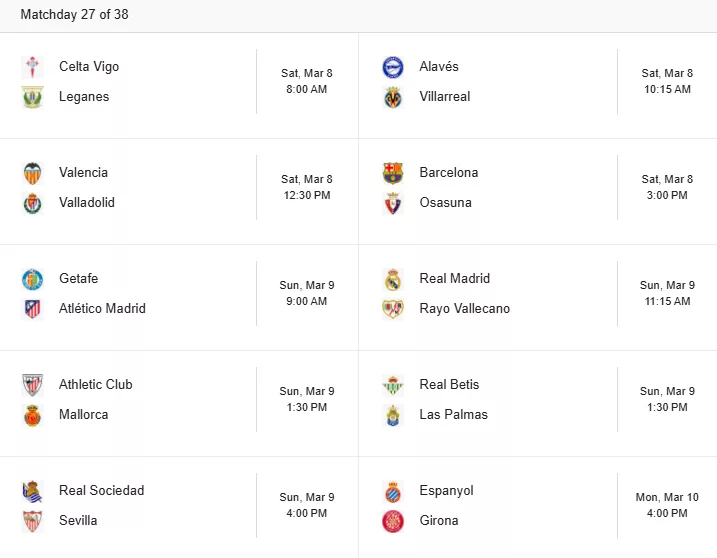The height and width of the screenshot is (558, 717).
Task: Click the Barcelona club crest
Action: point(393,173)
